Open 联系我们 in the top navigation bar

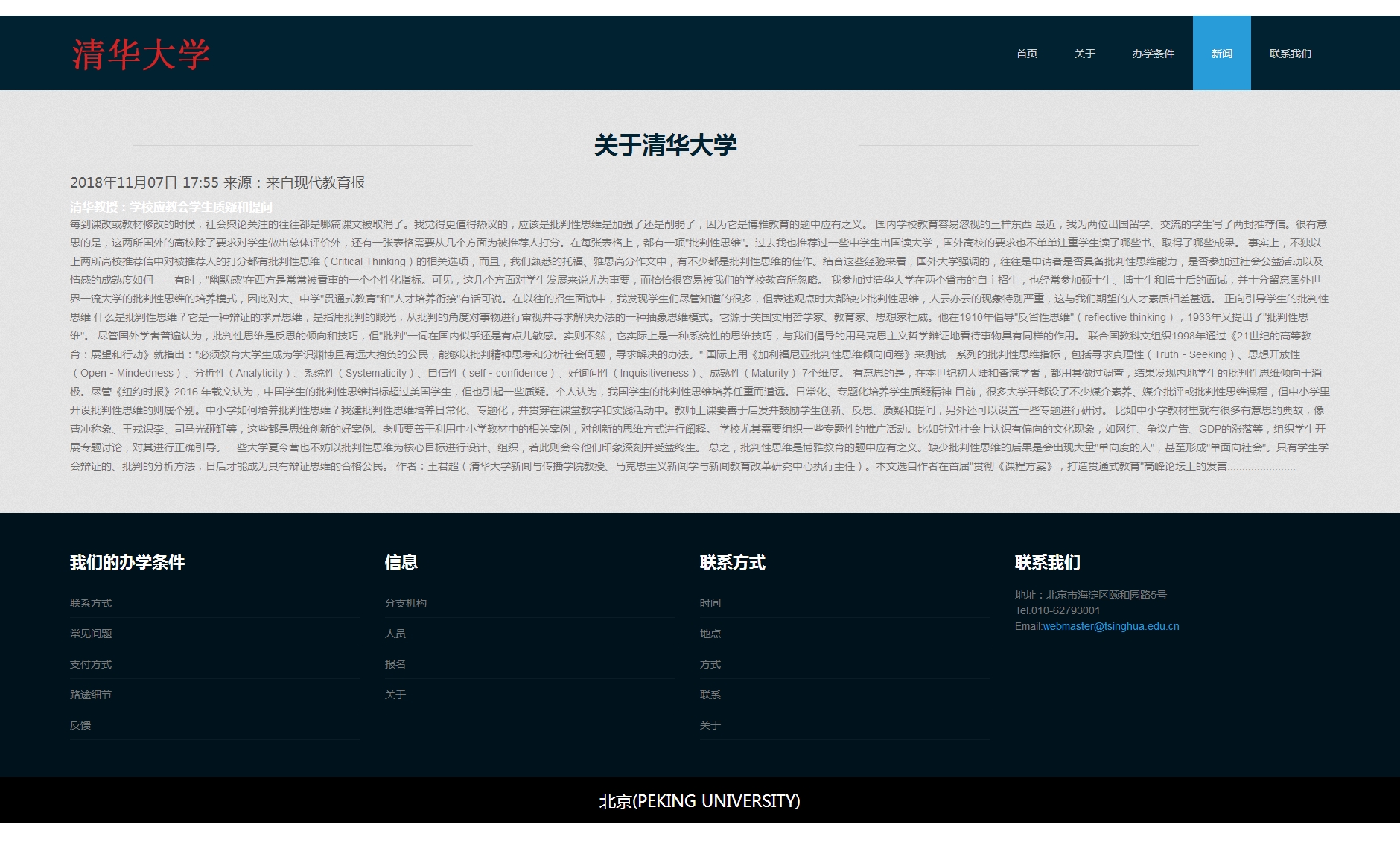pyautogui.click(x=1290, y=54)
